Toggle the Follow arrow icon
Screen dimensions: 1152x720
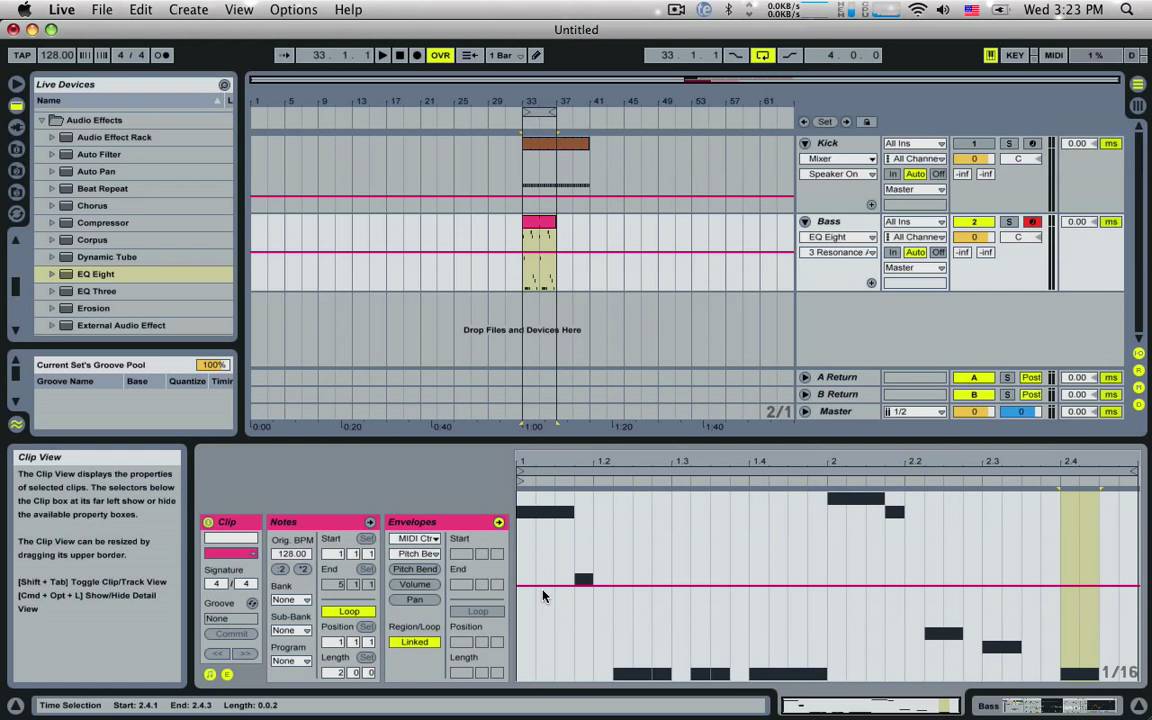point(284,55)
